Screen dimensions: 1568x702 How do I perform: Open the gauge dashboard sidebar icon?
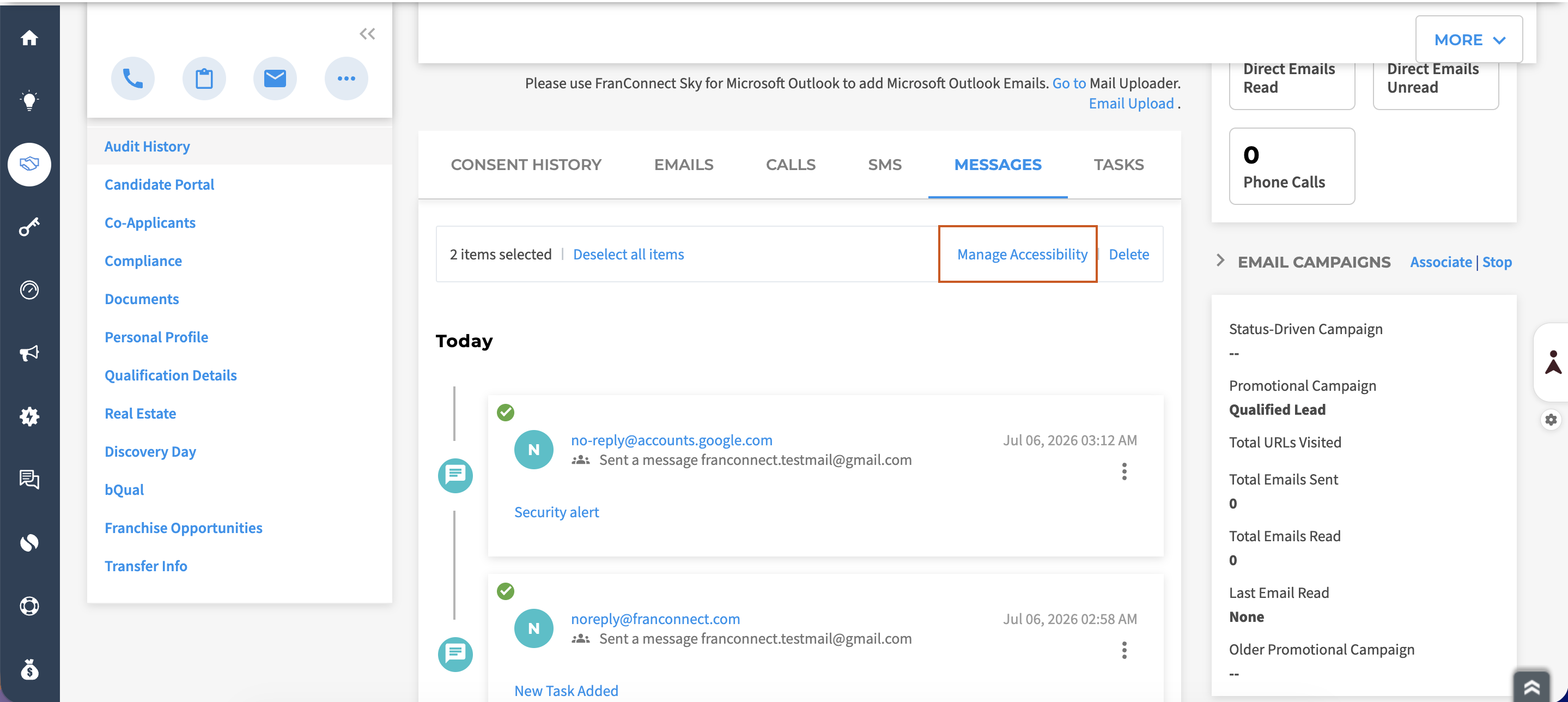pyautogui.click(x=29, y=290)
